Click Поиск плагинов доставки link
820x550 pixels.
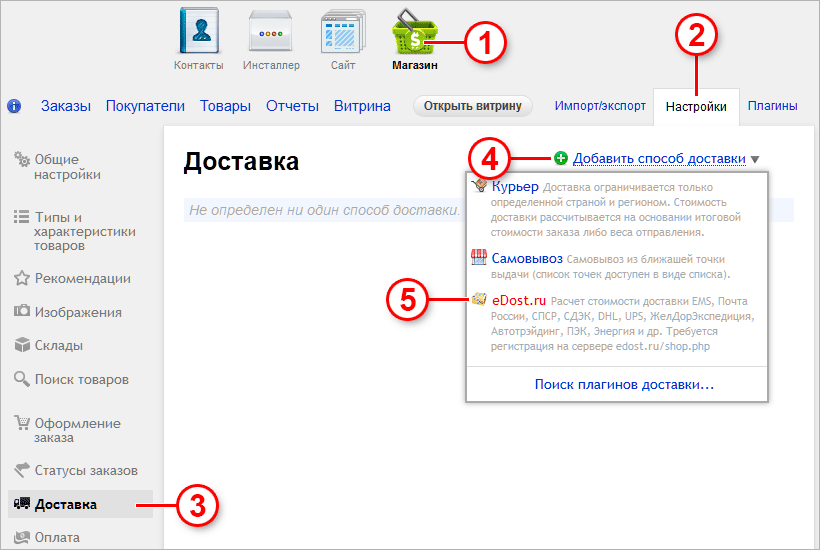click(x=624, y=385)
